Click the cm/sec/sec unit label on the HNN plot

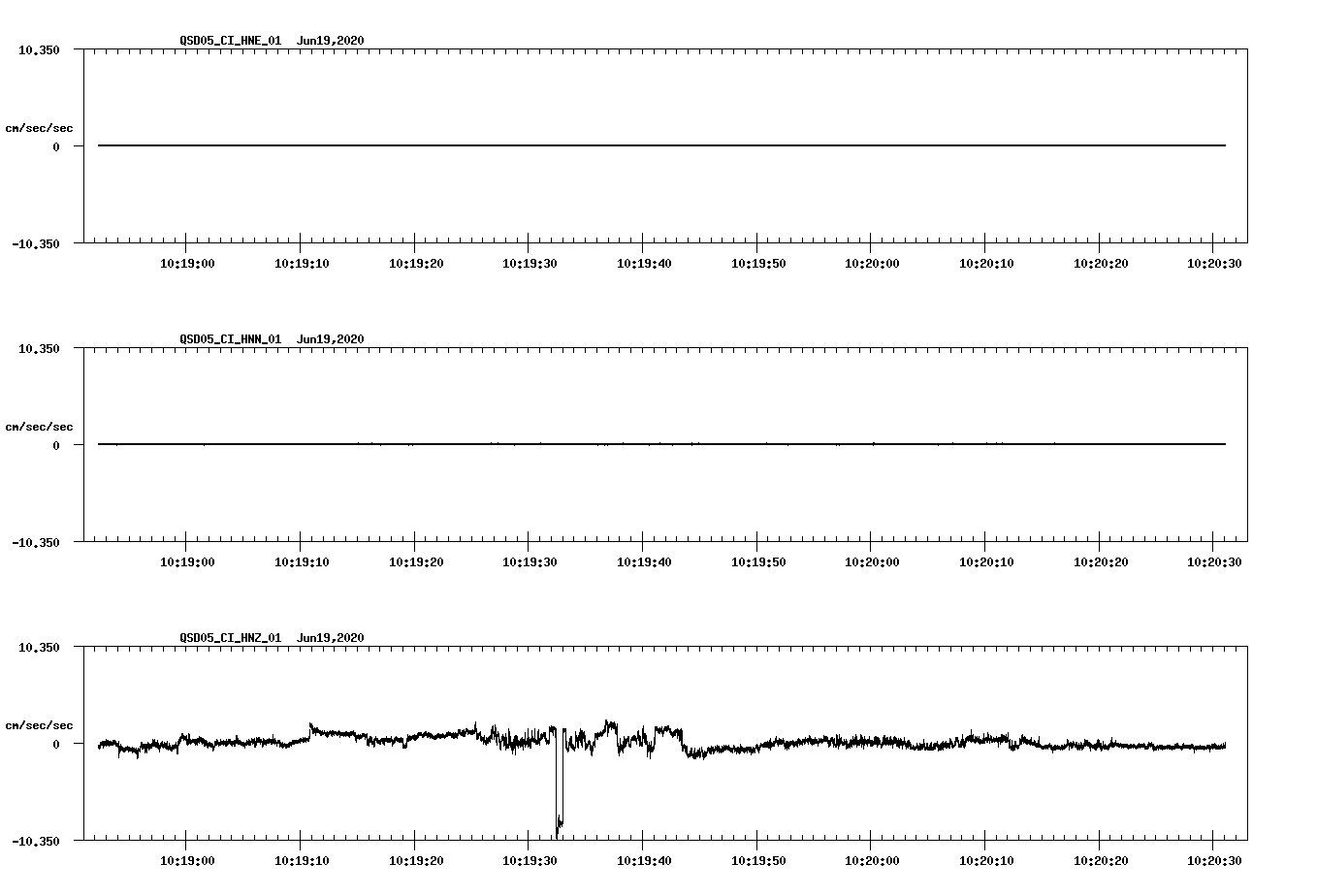click(39, 427)
